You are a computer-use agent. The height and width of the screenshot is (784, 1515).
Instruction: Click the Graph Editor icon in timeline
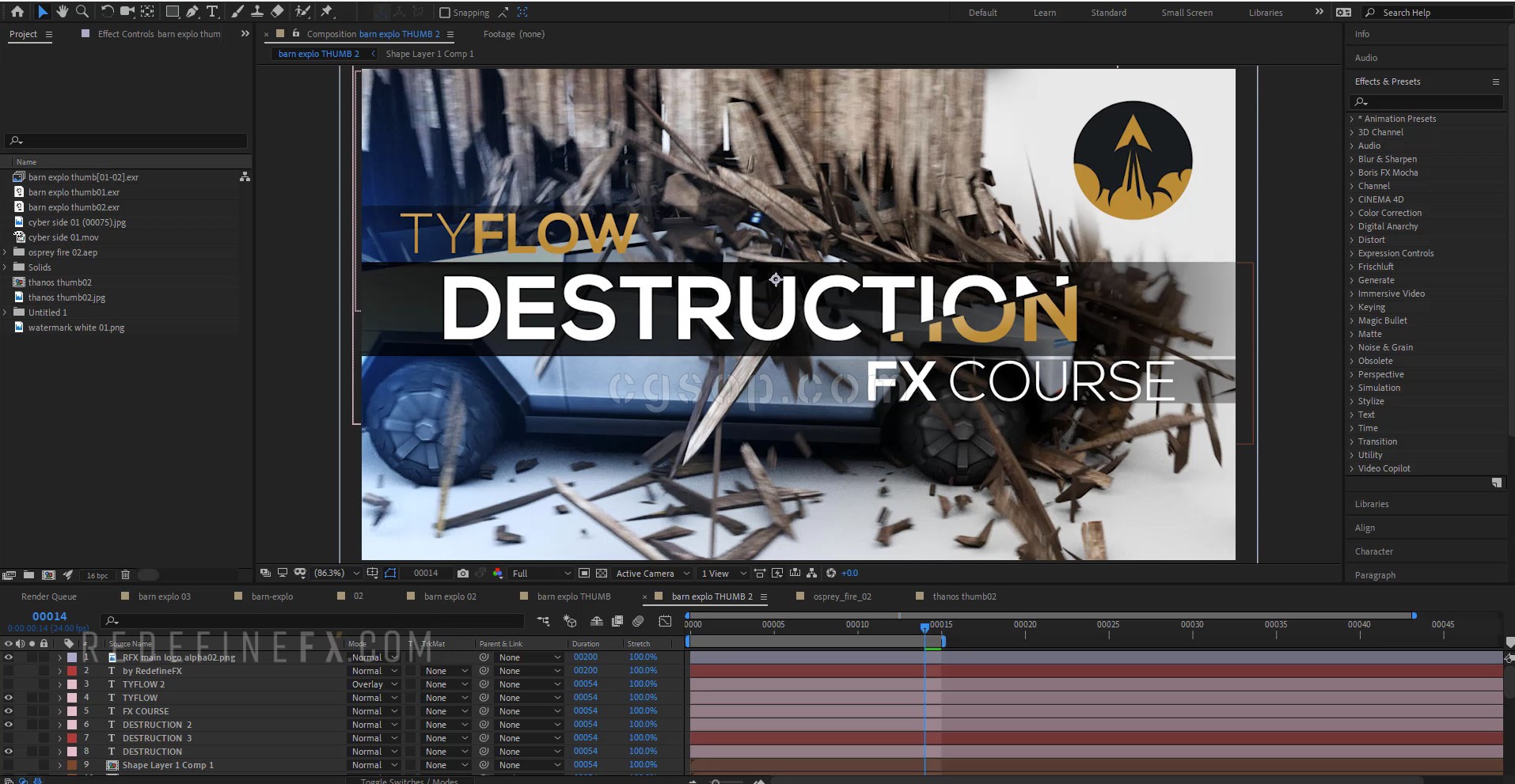tap(665, 621)
